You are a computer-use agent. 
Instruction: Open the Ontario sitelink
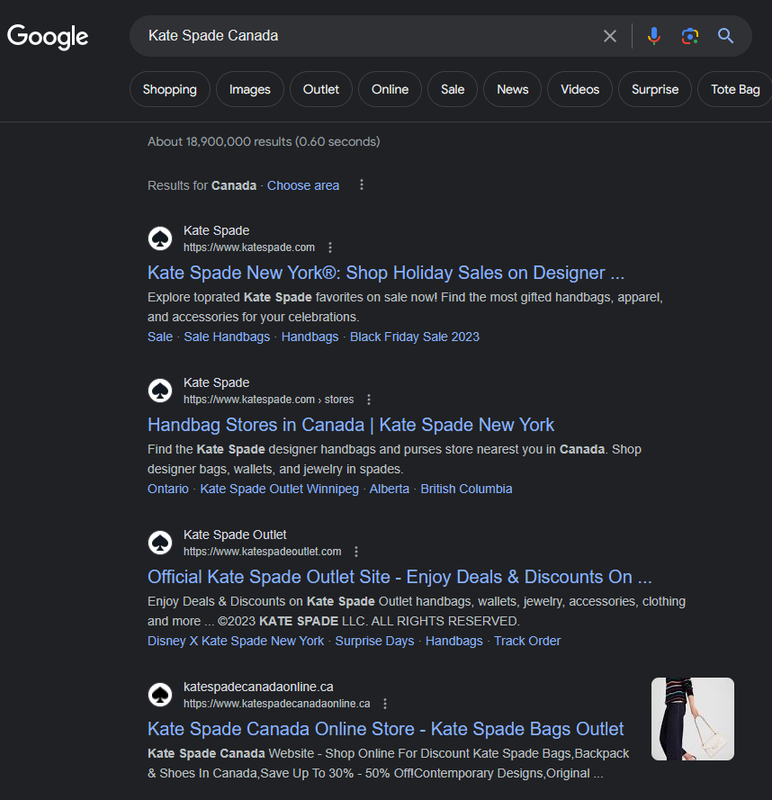pos(168,489)
